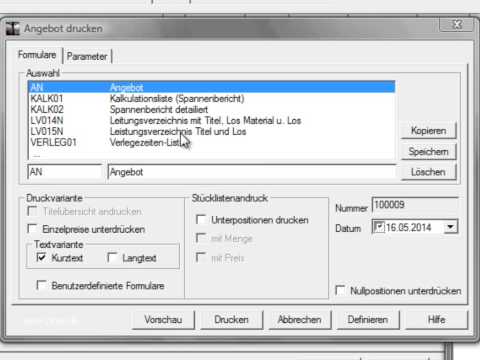Check Benutzerdefinierte Formulare option
Screen dimensions: 480x360
[x=41, y=285]
